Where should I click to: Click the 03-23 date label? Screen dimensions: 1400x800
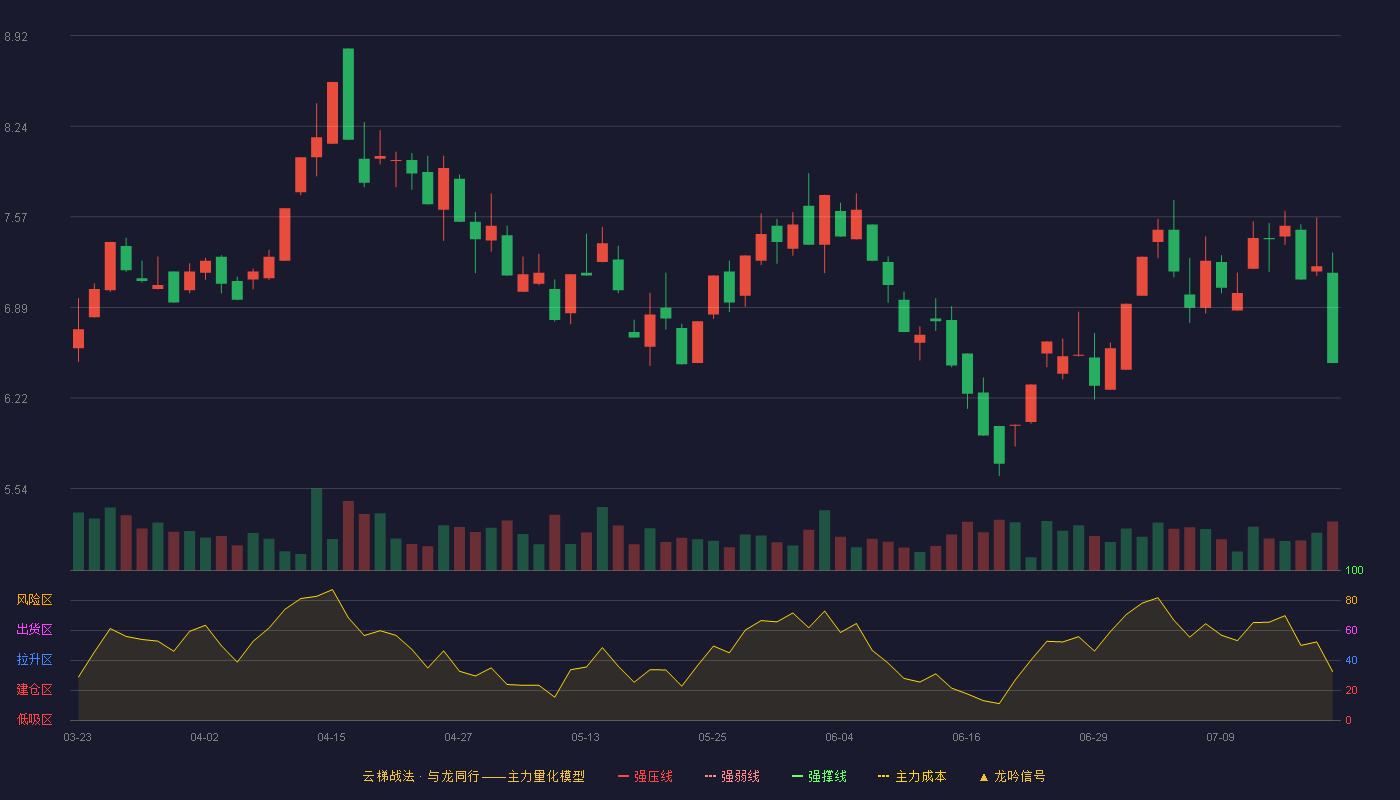77,737
